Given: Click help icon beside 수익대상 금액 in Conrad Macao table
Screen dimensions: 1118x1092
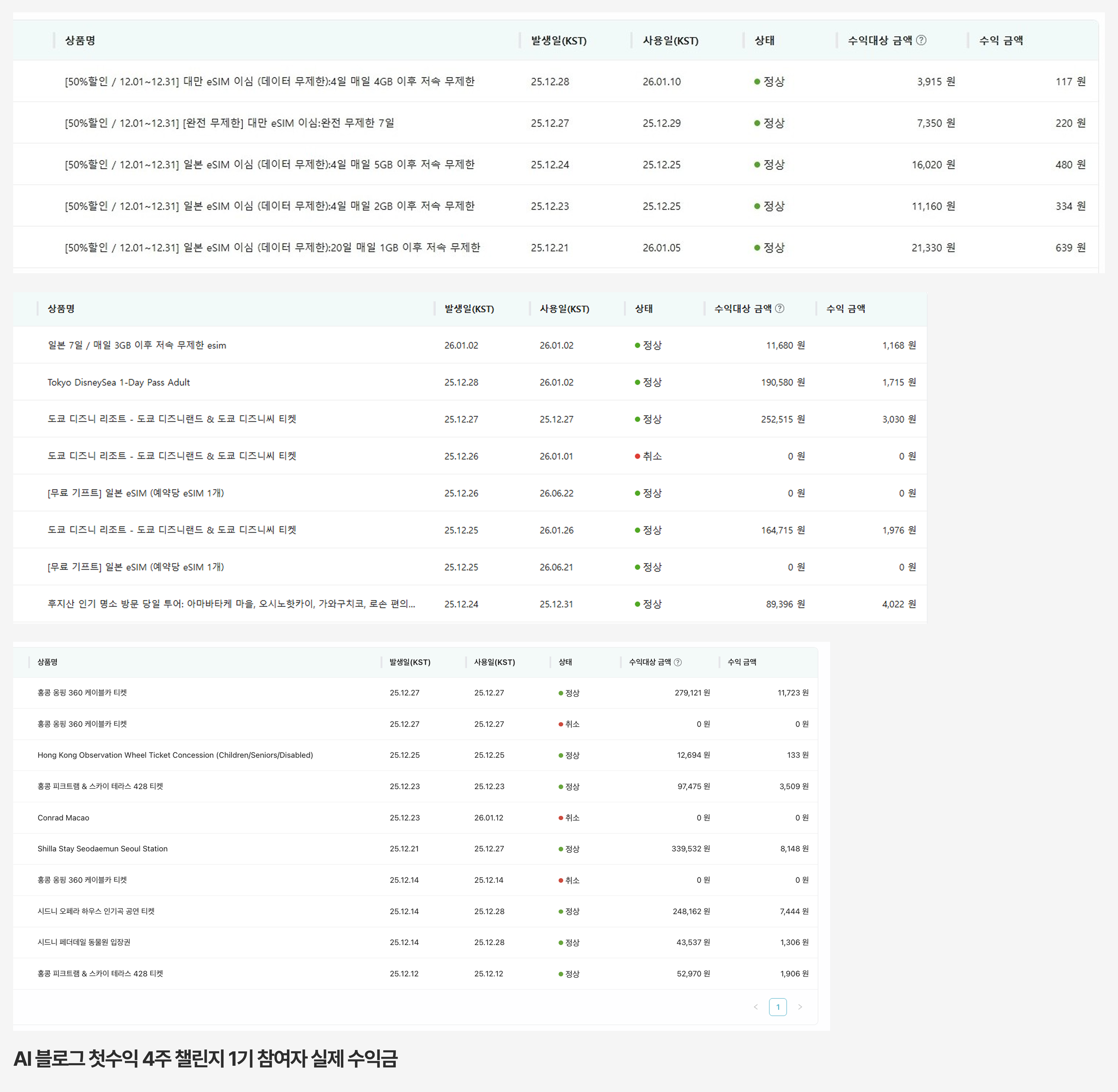Looking at the screenshot, I should [678, 662].
